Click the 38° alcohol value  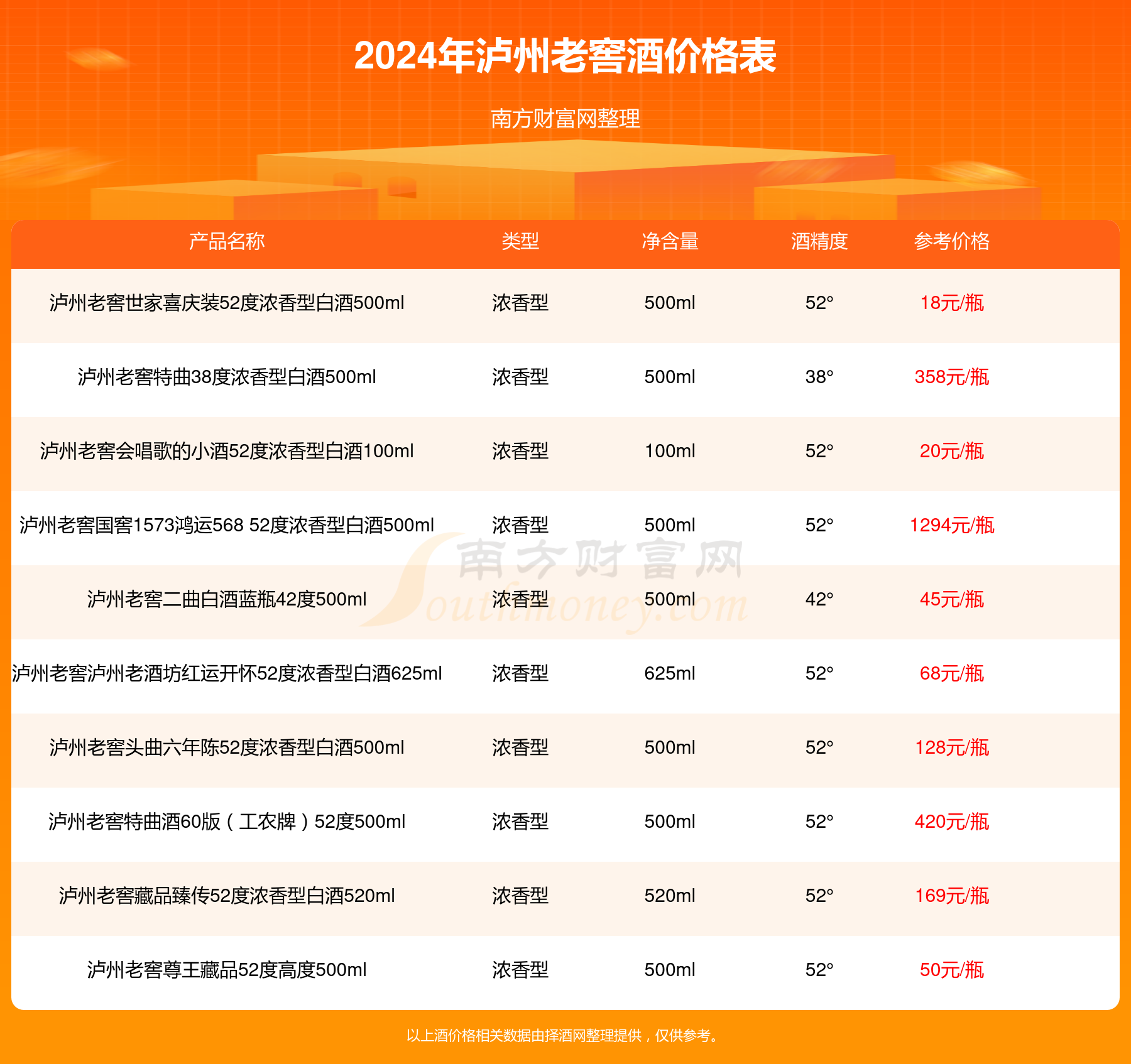[x=819, y=377]
